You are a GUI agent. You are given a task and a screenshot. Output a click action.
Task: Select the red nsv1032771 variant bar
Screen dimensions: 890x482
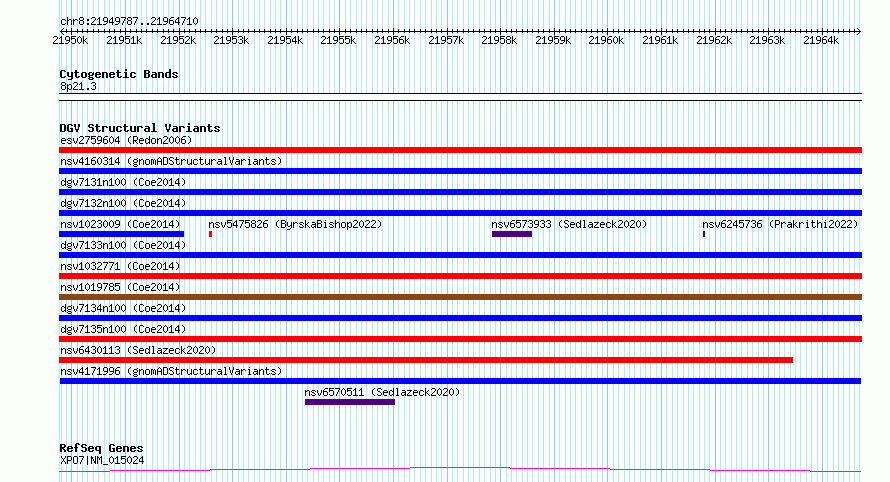460,276
